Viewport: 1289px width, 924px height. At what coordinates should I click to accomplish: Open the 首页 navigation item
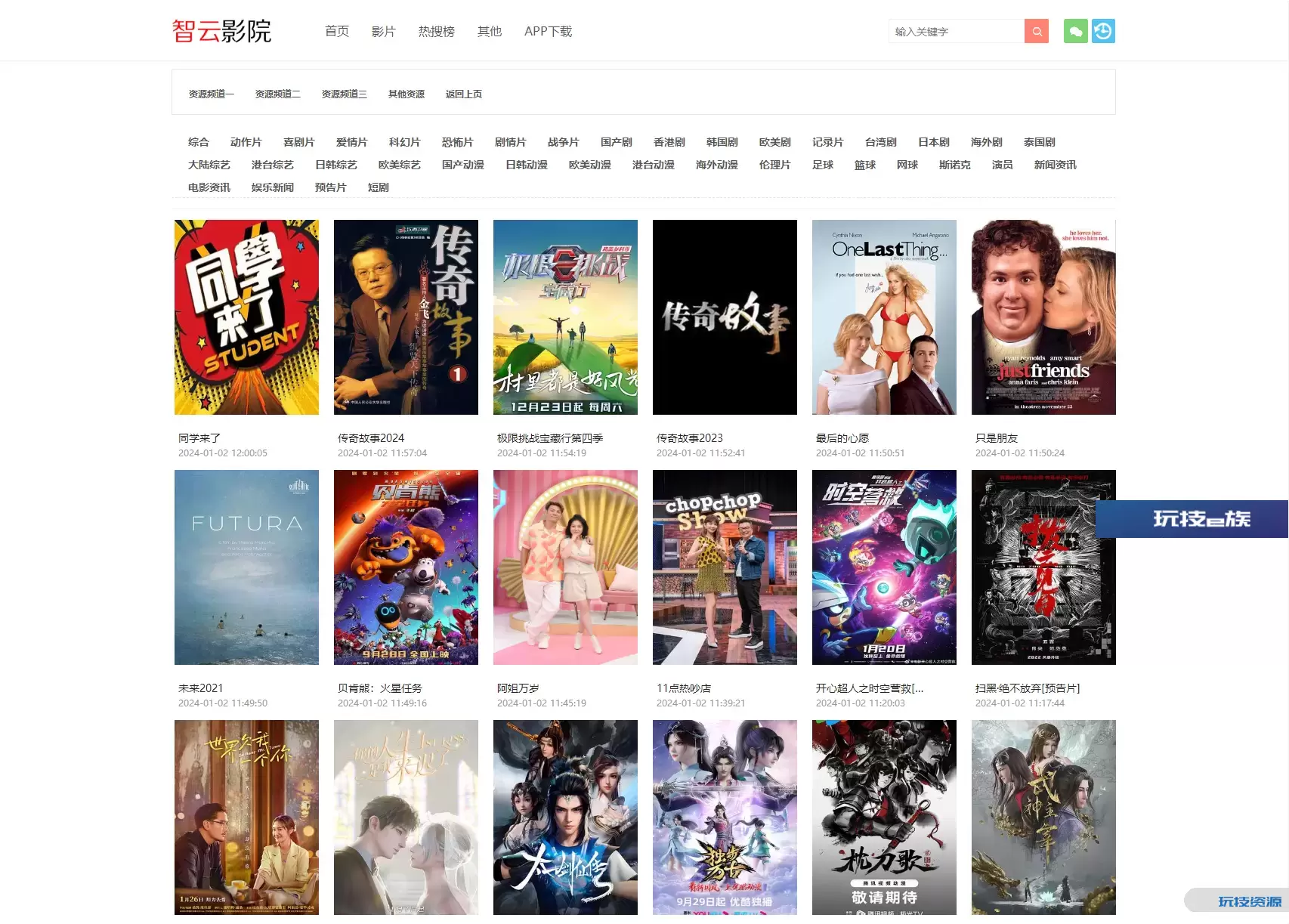(x=337, y=31)
